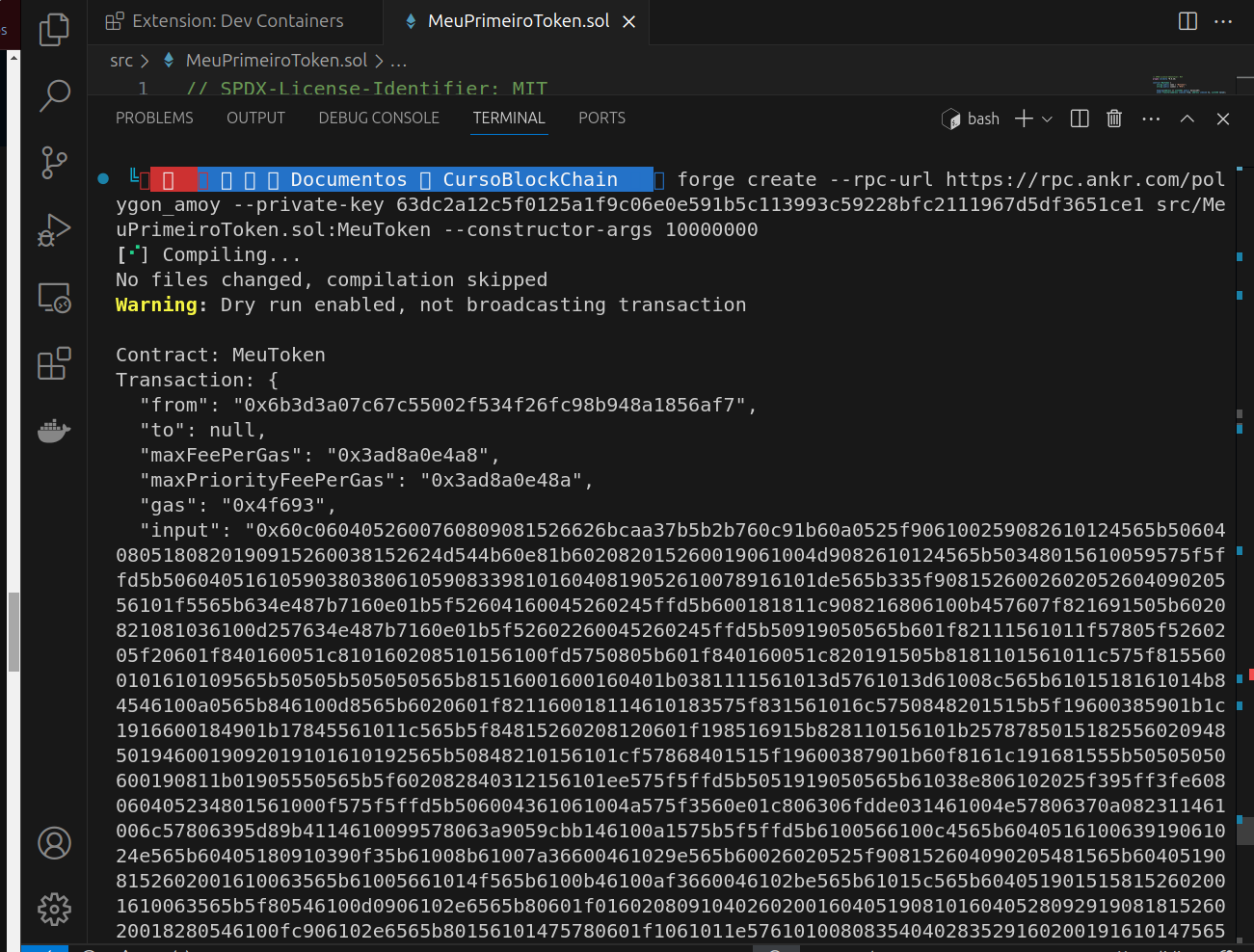Click the src breadcrumb segment
This screenshot has height=952, width=1254.
point(121,60)
